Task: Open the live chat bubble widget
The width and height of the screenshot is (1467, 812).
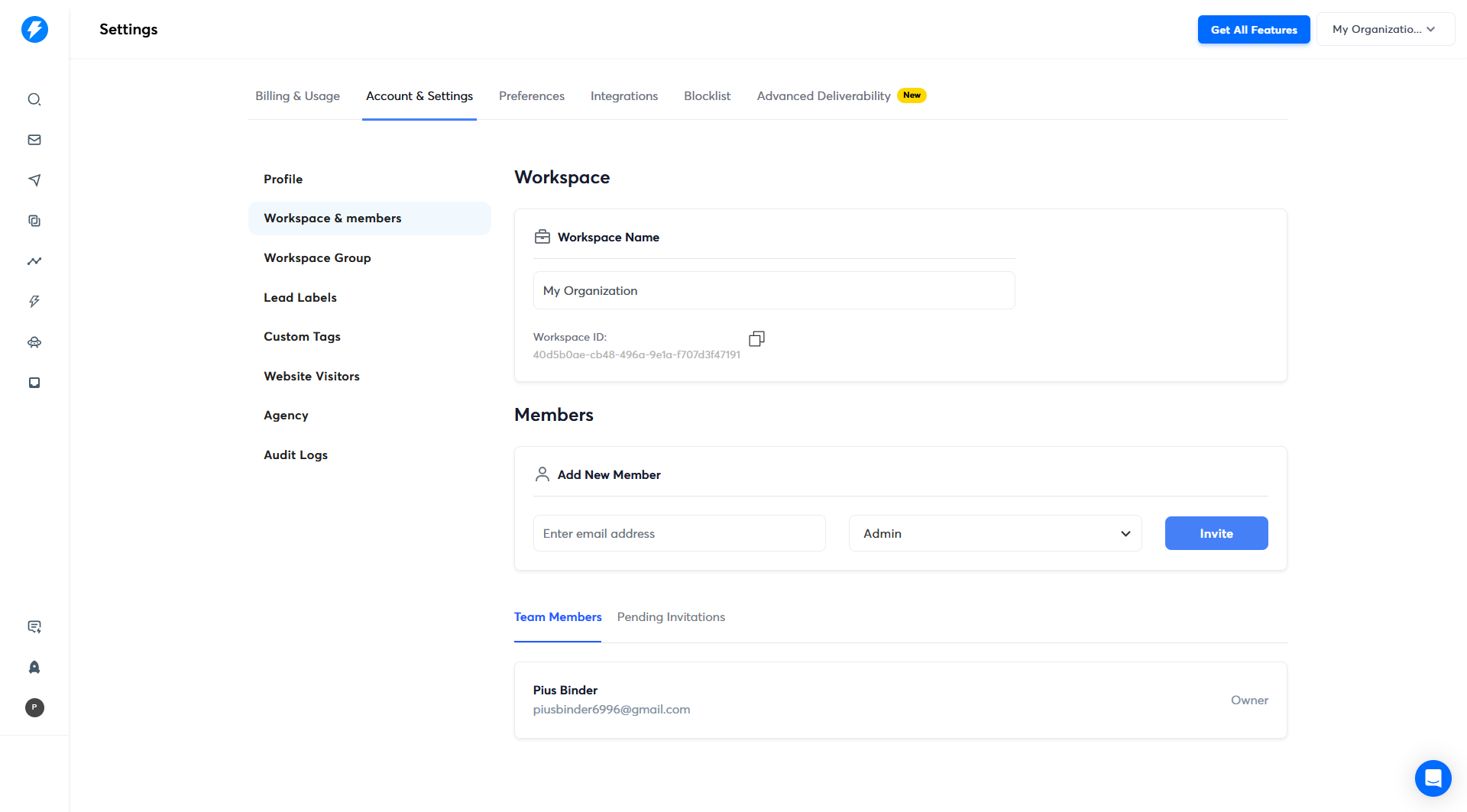Action: [1433, 778]
